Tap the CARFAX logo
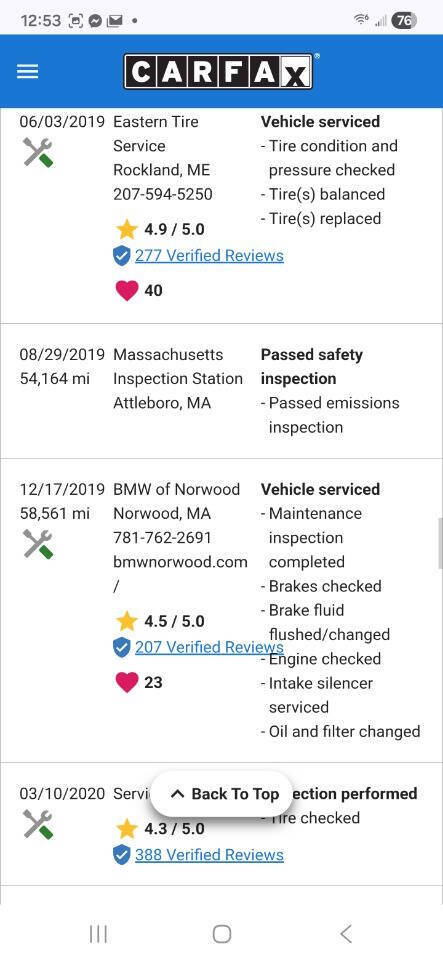443x960 pixels. tap(218, 72)
